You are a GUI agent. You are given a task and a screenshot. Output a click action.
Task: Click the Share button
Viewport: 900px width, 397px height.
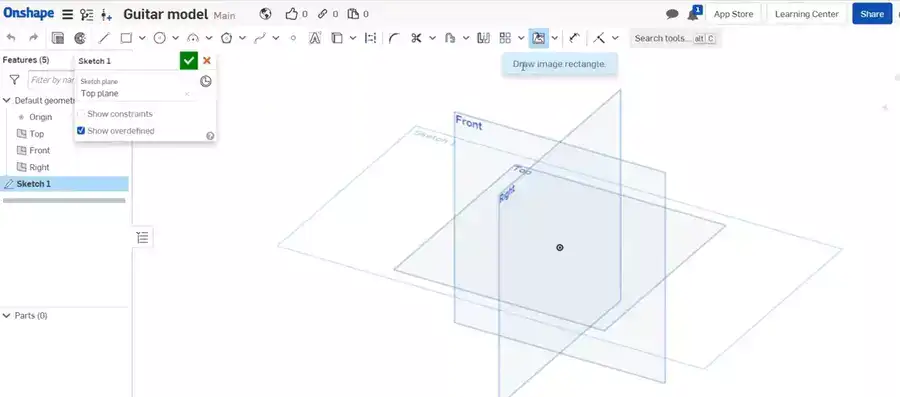(x=872, y=14)
